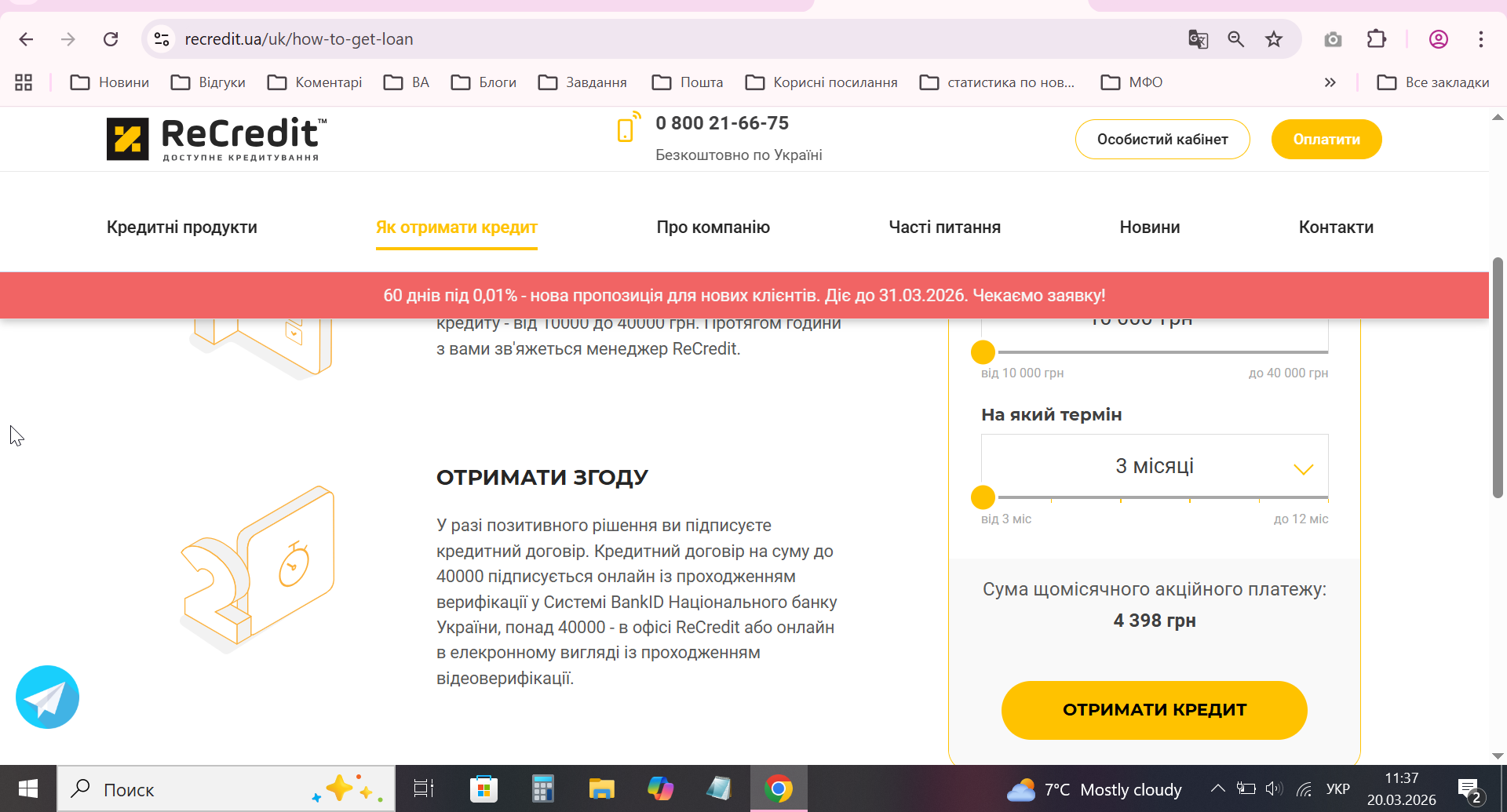Open the статистика по нов... bookmark folder
The image size is (1507, 812).
997,82
